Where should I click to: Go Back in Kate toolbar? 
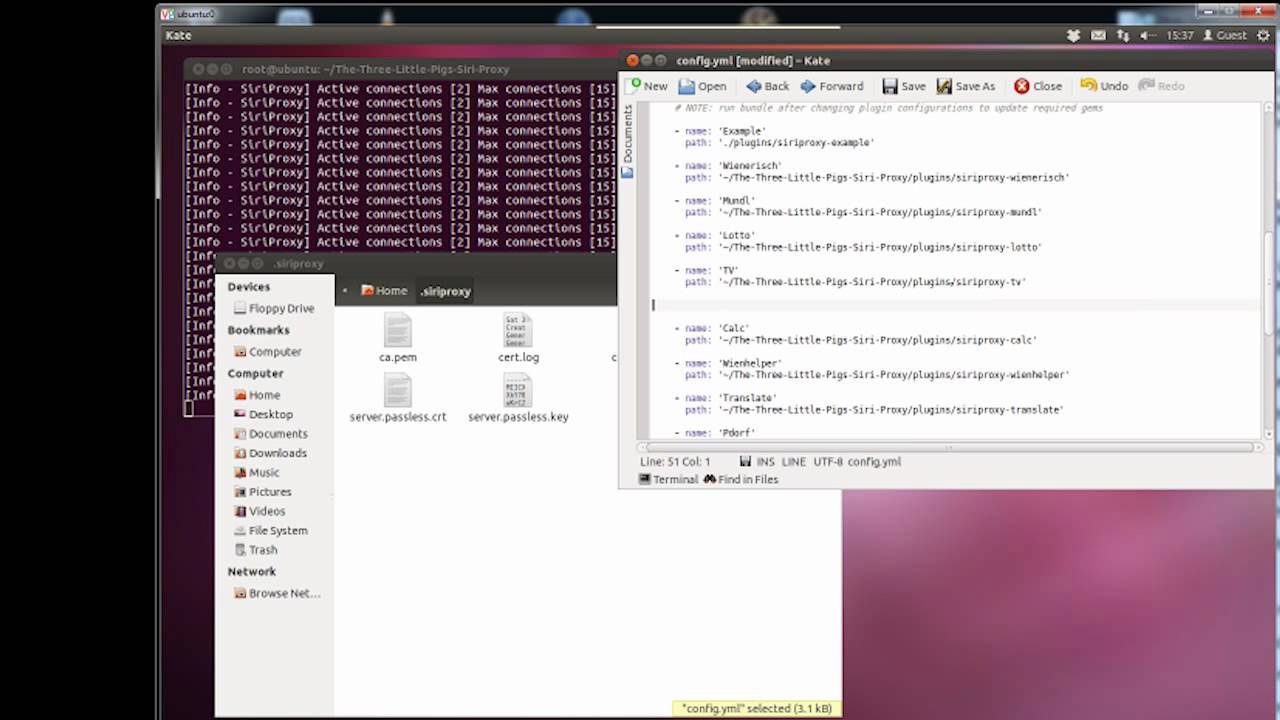pos(768,86)
